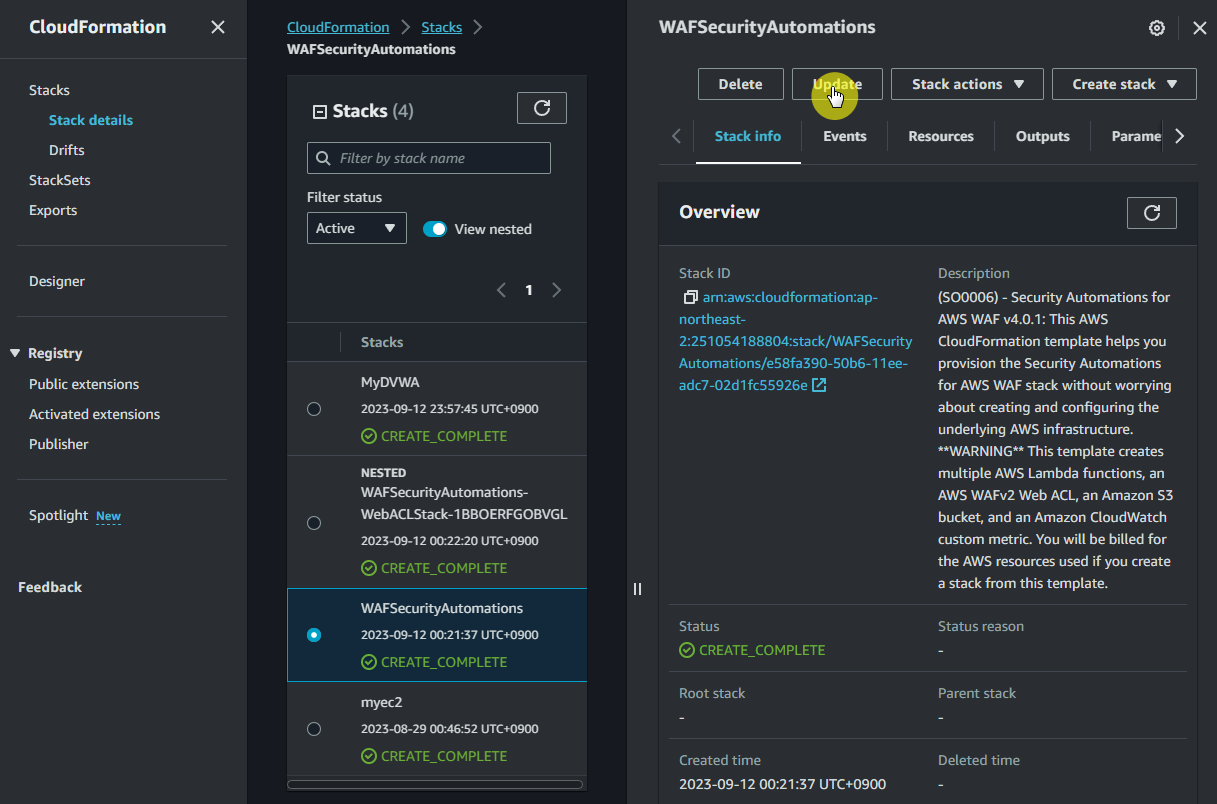Select the myec2 stack radio button

[x=314, y=729]
